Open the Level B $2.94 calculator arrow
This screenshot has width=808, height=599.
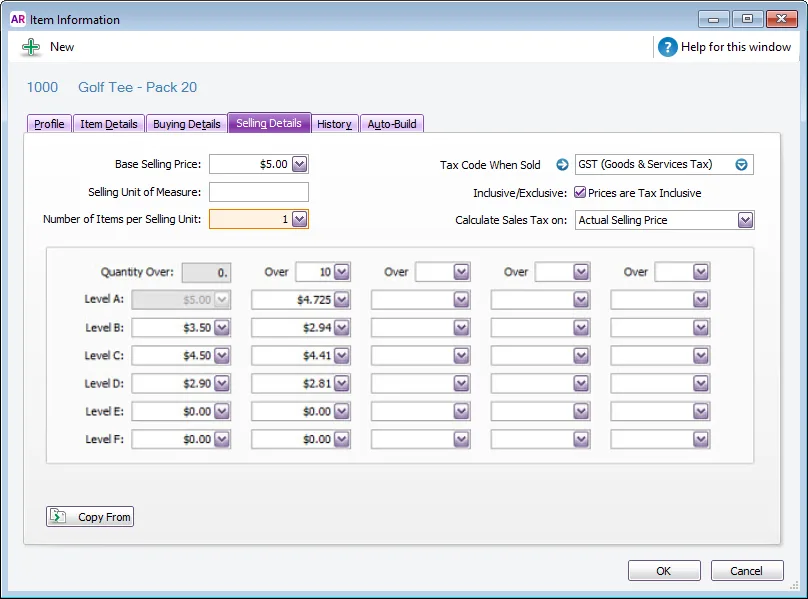341,327
